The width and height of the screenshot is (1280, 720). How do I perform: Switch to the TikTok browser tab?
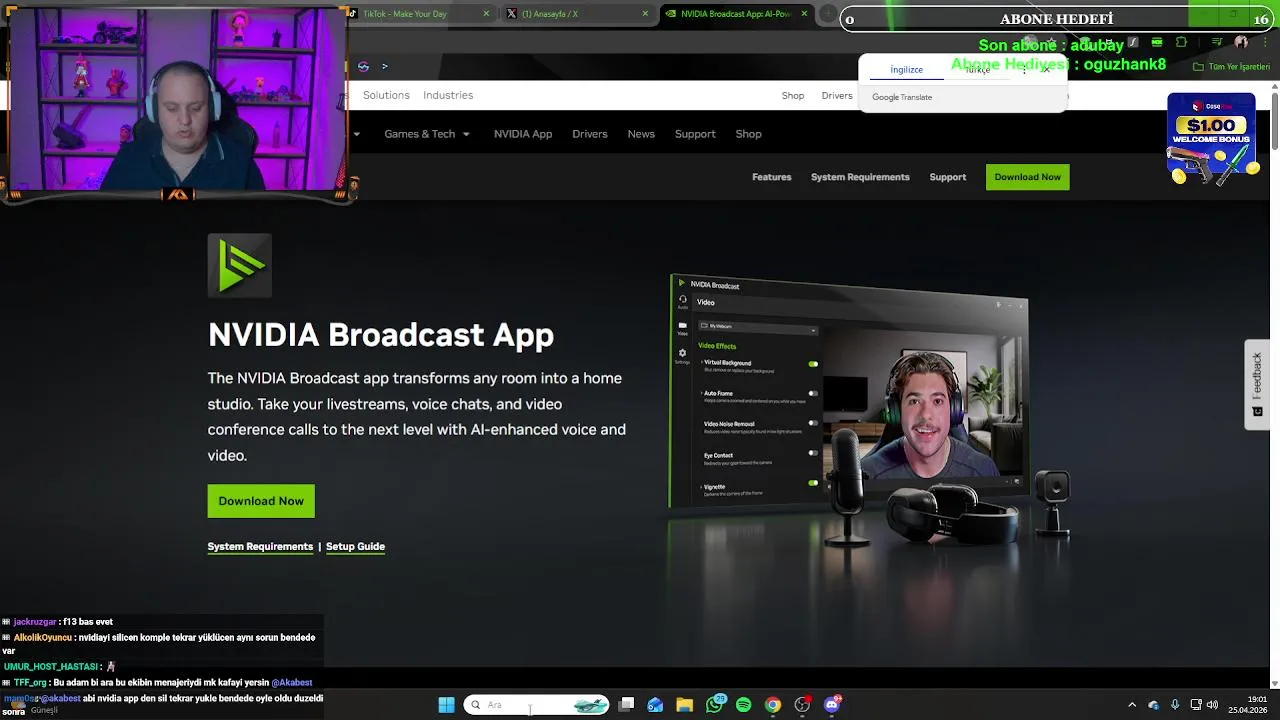tap(418, 14)
